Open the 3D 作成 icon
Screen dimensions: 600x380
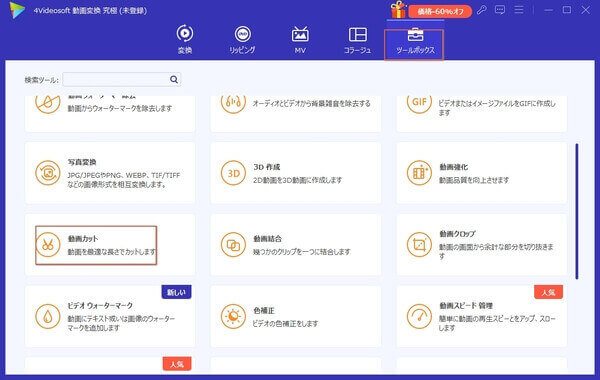click(233, 173)
